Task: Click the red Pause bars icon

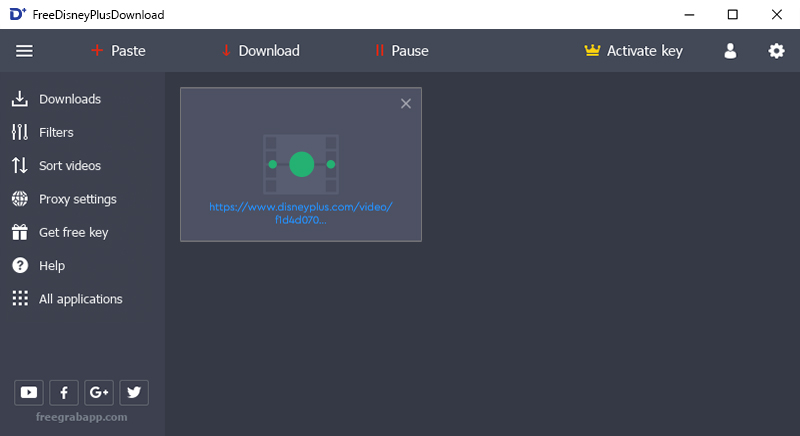Action: [379, 50]
